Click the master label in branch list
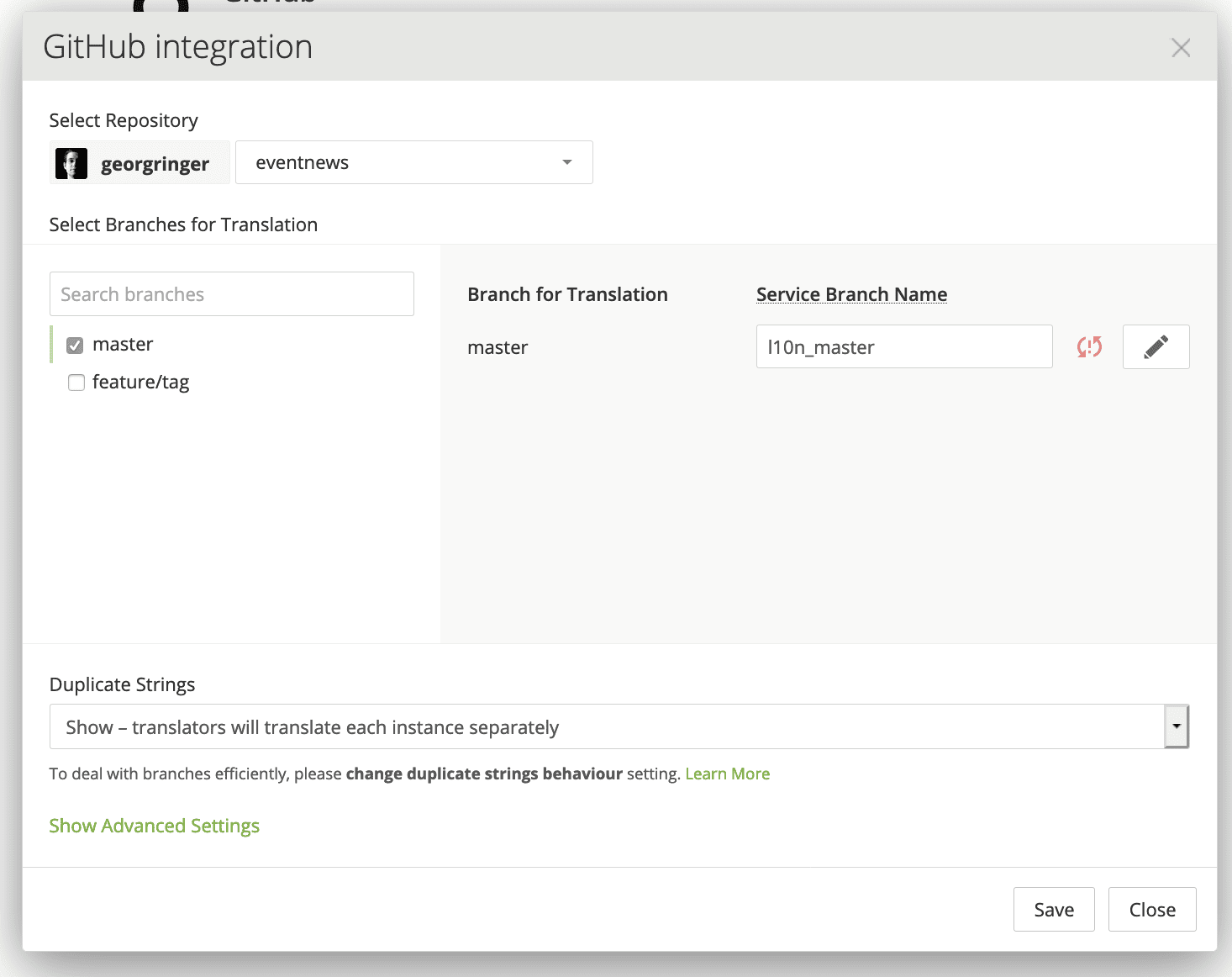Image resolution: width=1232 pixels, height=977 pixels. pyautogui.click(x=123, y=345)
